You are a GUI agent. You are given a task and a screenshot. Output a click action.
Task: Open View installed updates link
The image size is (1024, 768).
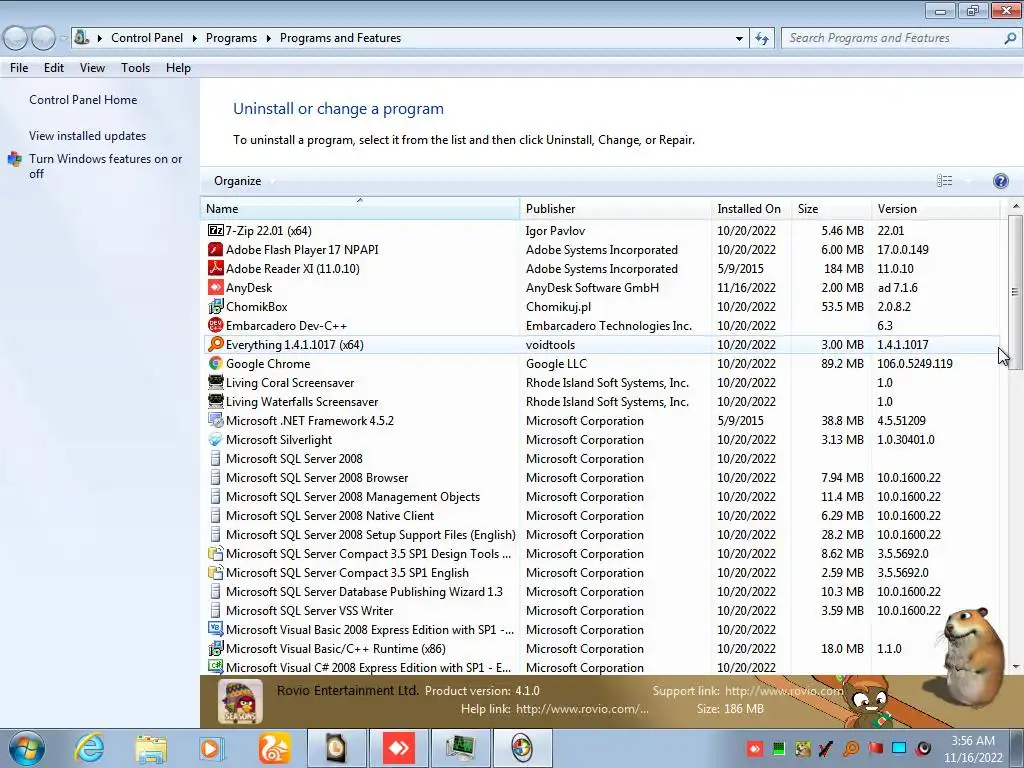coord(88,136)
